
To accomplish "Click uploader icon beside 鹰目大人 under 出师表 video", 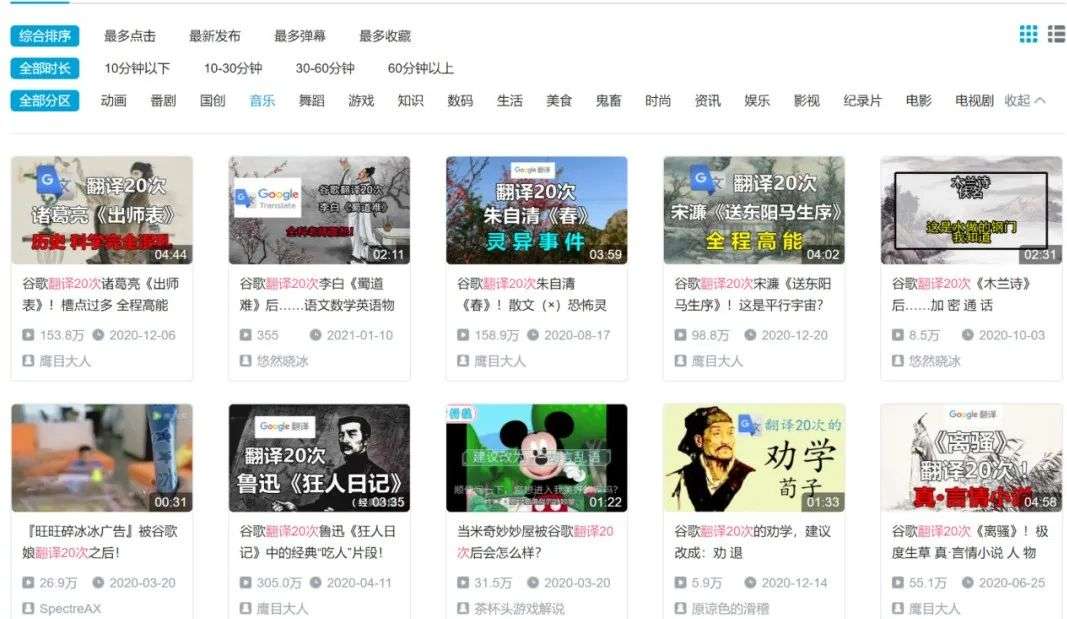I will coord(28,361).
